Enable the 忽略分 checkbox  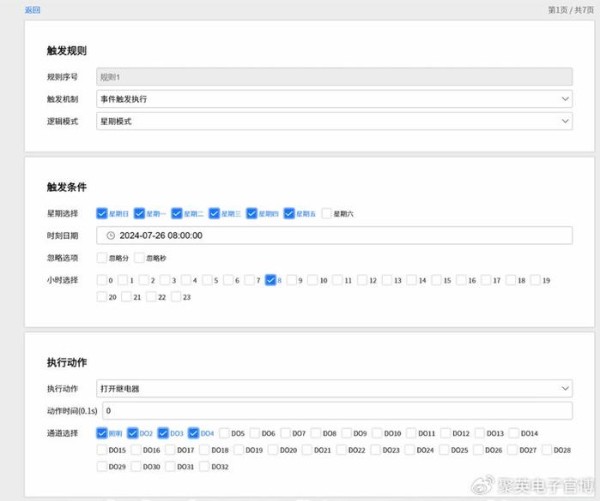102,258
